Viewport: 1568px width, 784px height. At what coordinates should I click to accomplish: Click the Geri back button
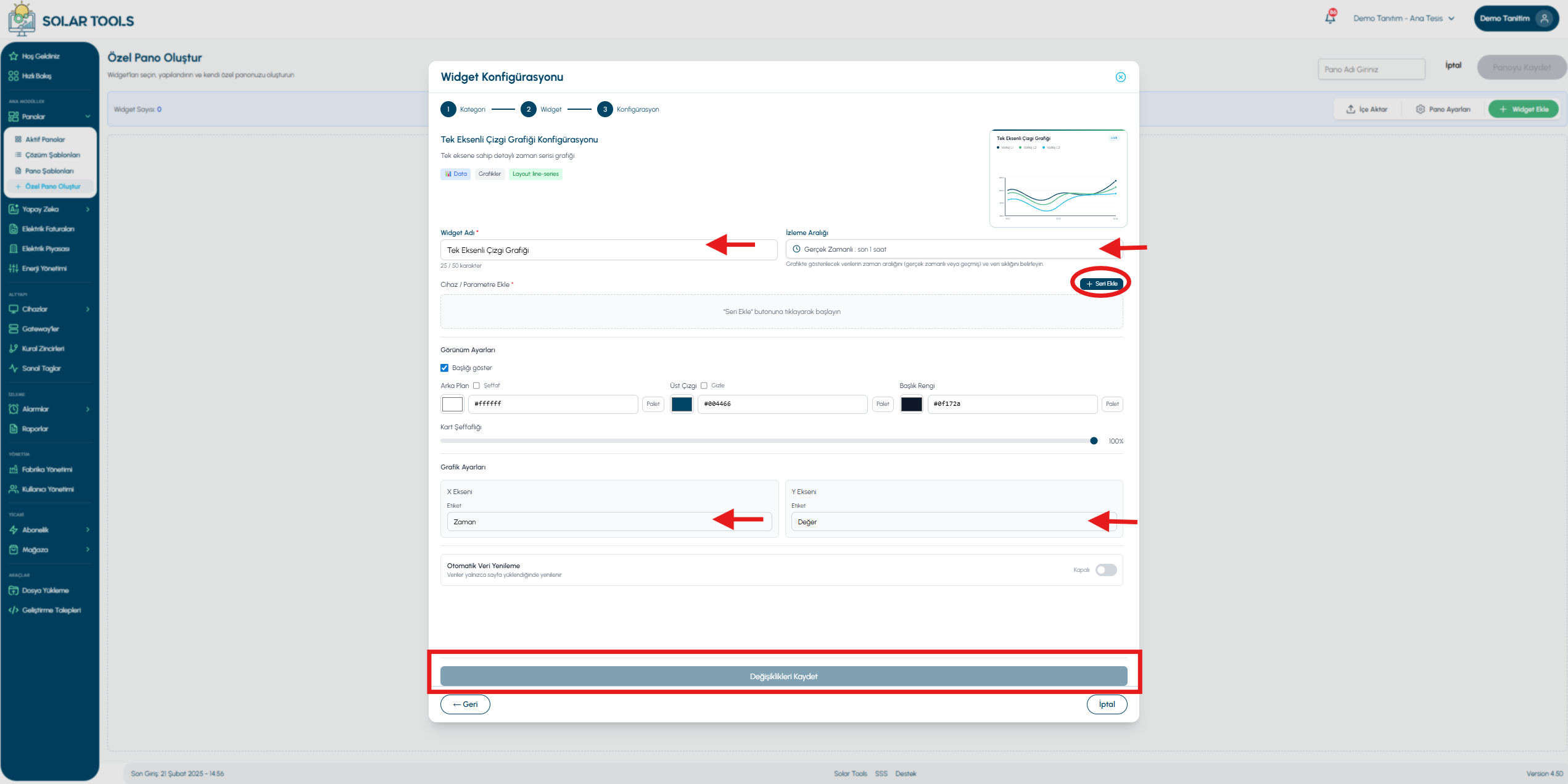click(465, 704)
